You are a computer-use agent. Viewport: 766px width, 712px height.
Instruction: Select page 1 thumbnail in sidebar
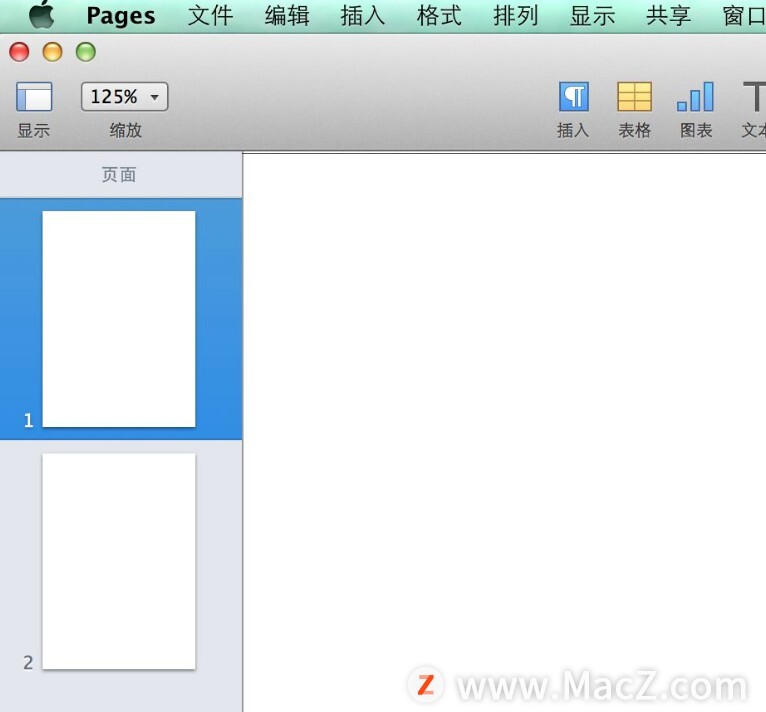119,319
